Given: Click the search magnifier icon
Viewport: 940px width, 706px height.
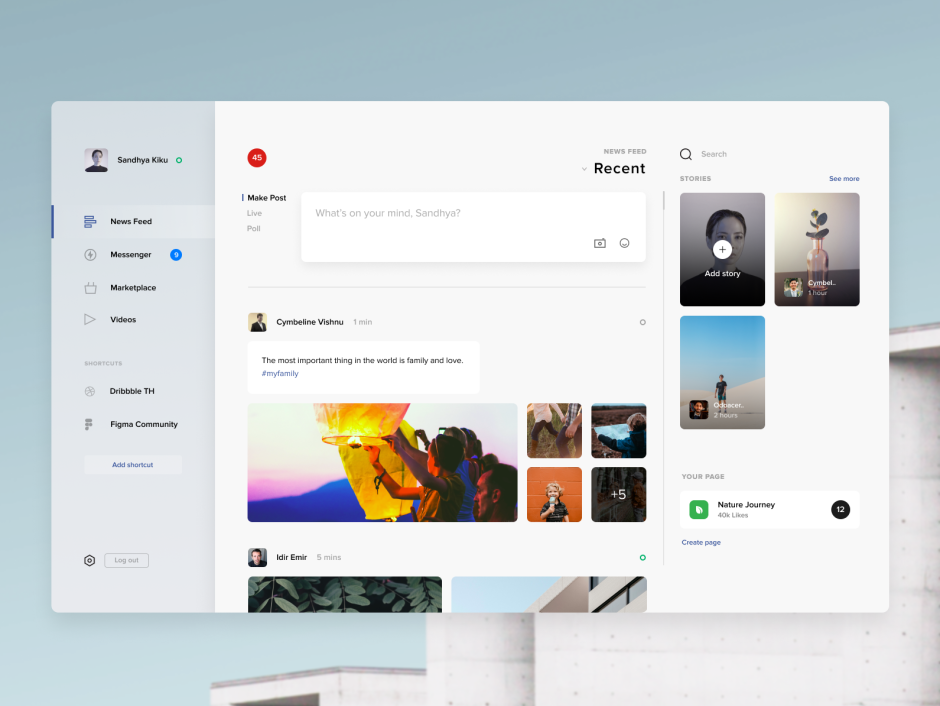Looking at the screenshot, I should [x=686, y=154].
